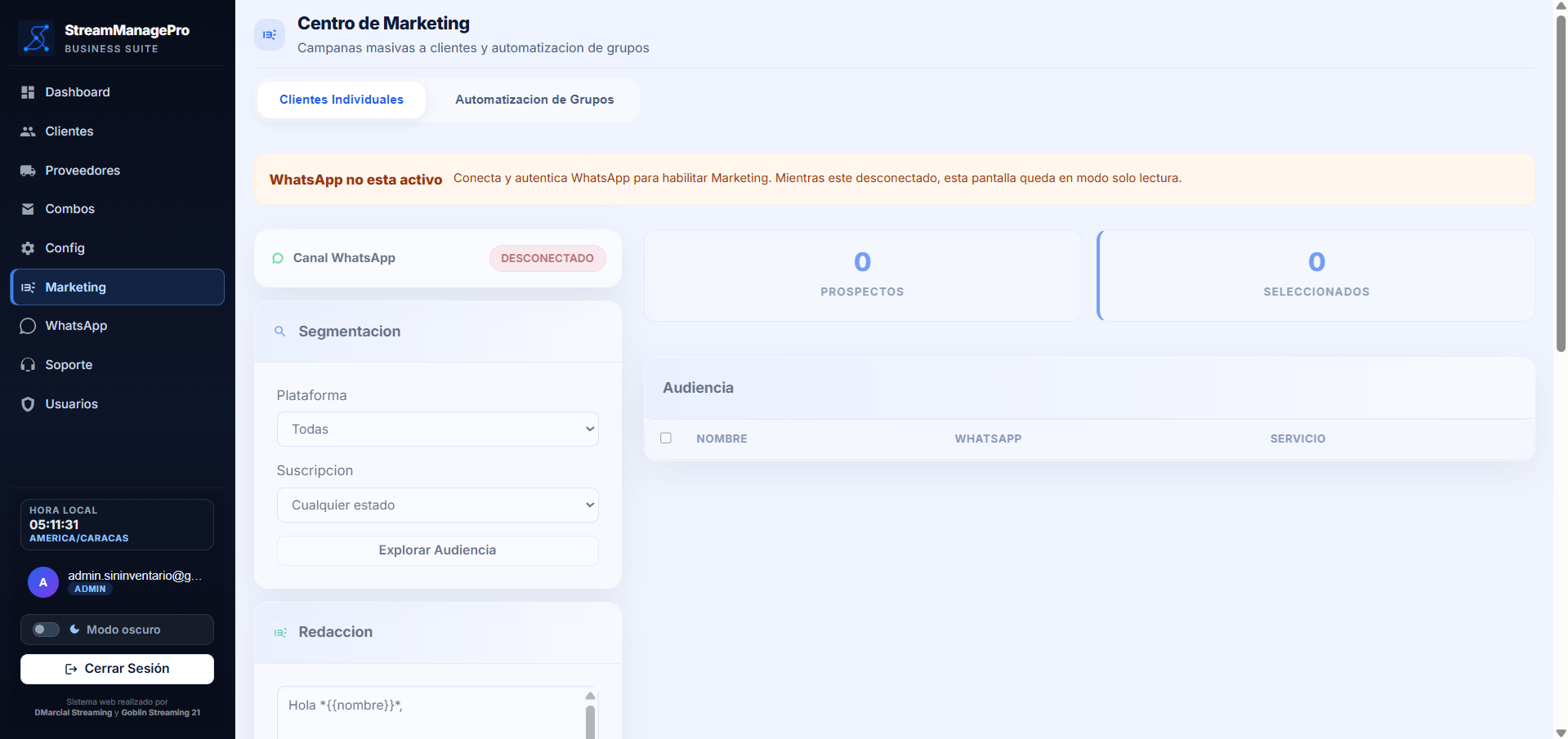Click the user avatar circle 'A'
Viewport: 1568px width, 739px height.
pos(43,582)
